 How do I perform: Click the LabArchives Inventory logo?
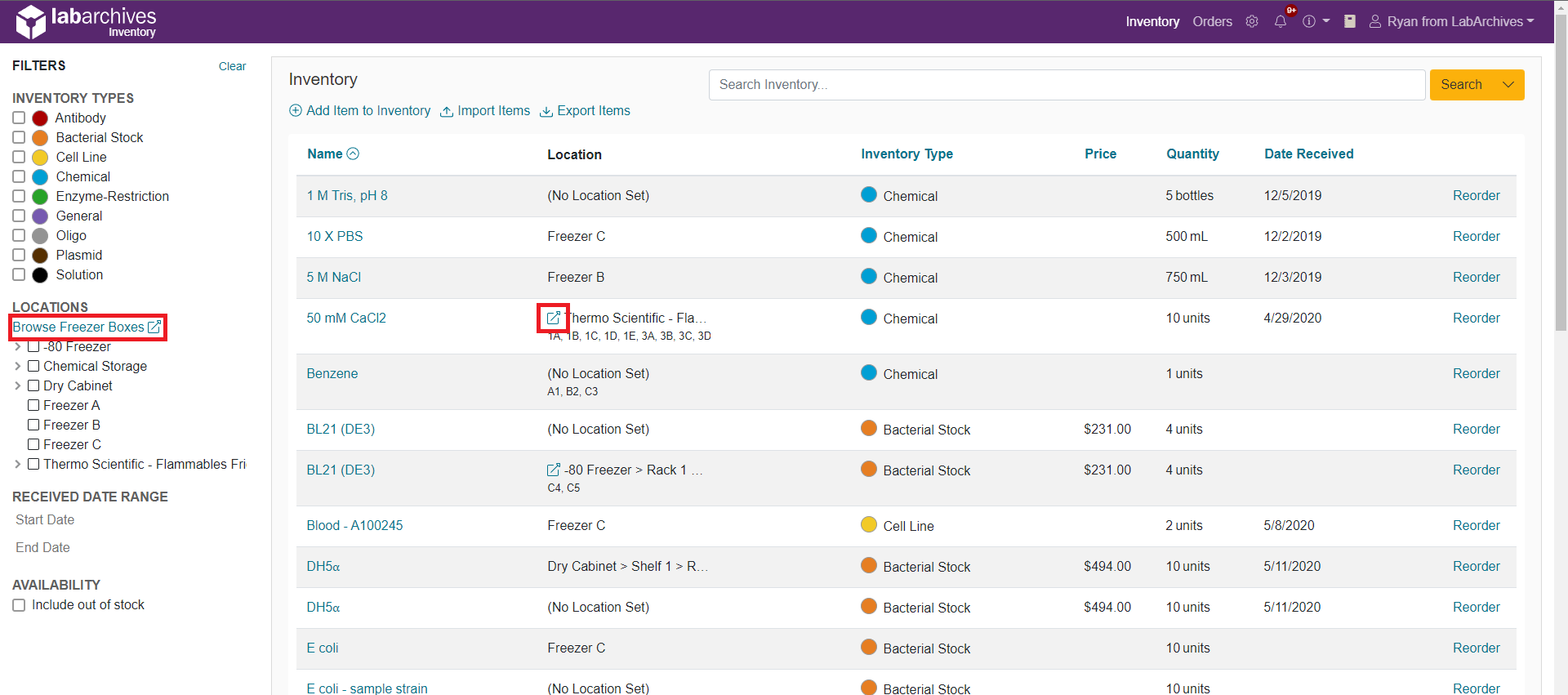(87, 21)
